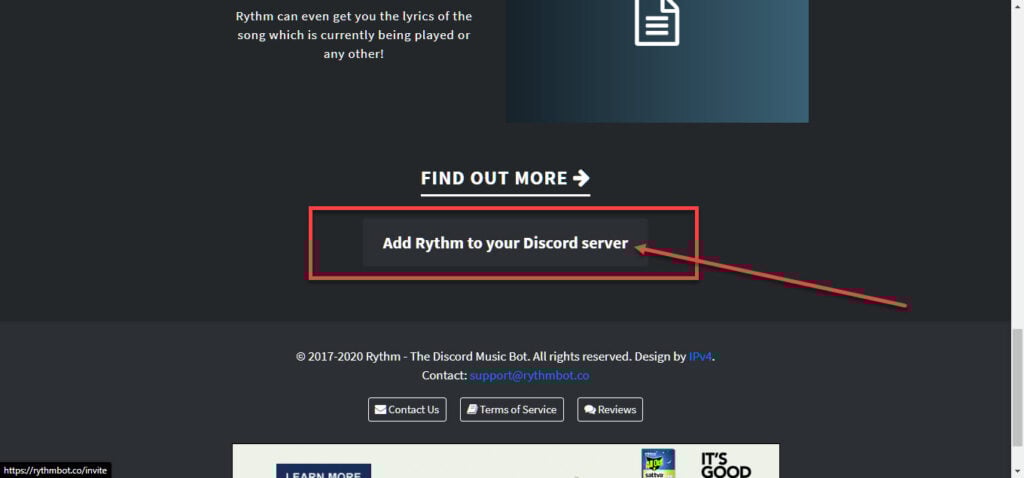Click the IT'S GOOD ad text
The width and height of the screenshot is (1024, 478).
point(726,465)
